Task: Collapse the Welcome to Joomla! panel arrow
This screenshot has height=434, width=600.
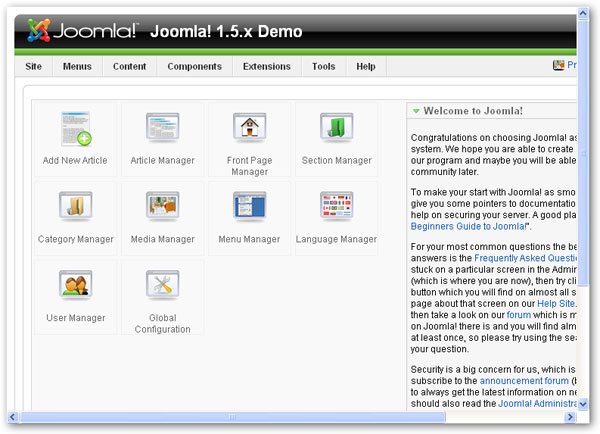Action: click(416, 111)
